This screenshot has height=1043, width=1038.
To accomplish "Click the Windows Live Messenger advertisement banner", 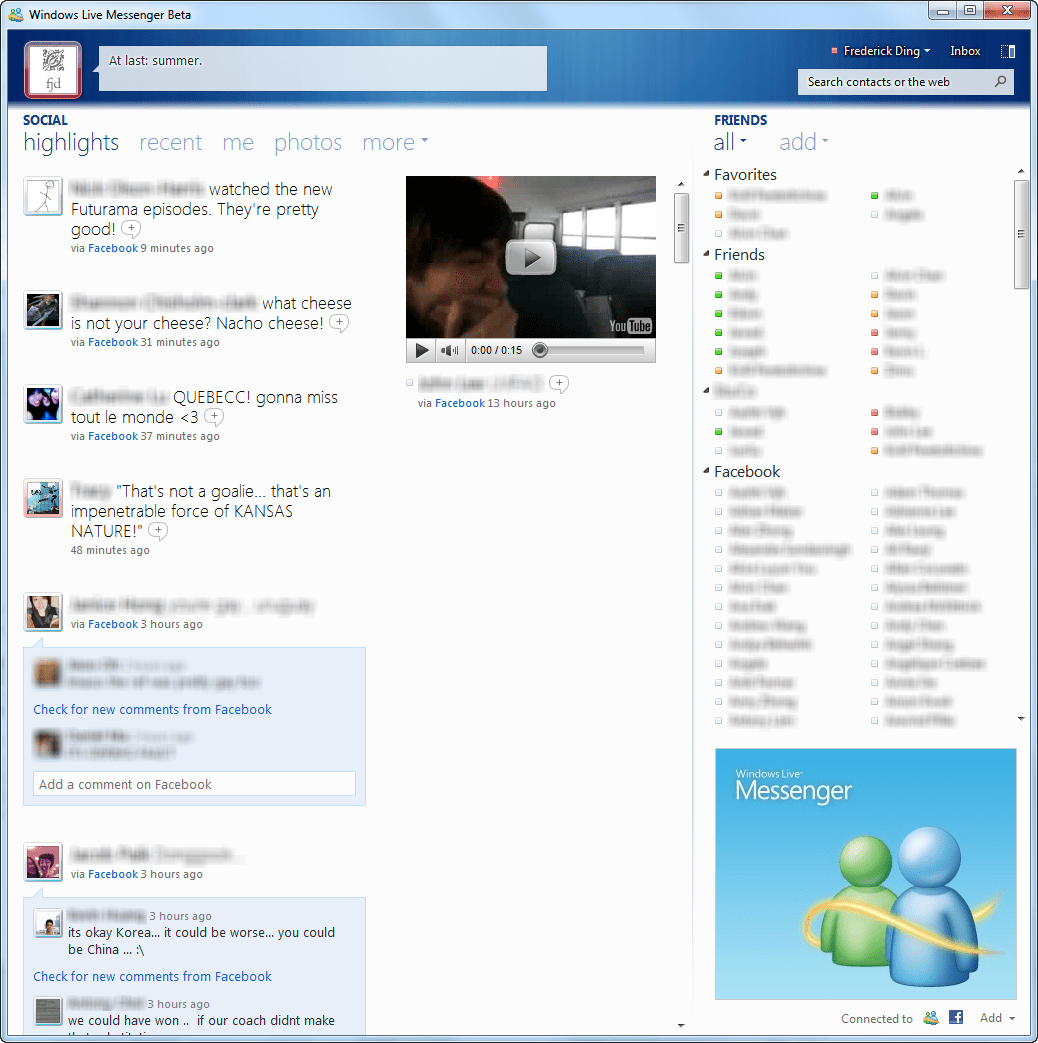I will point(866,874).
